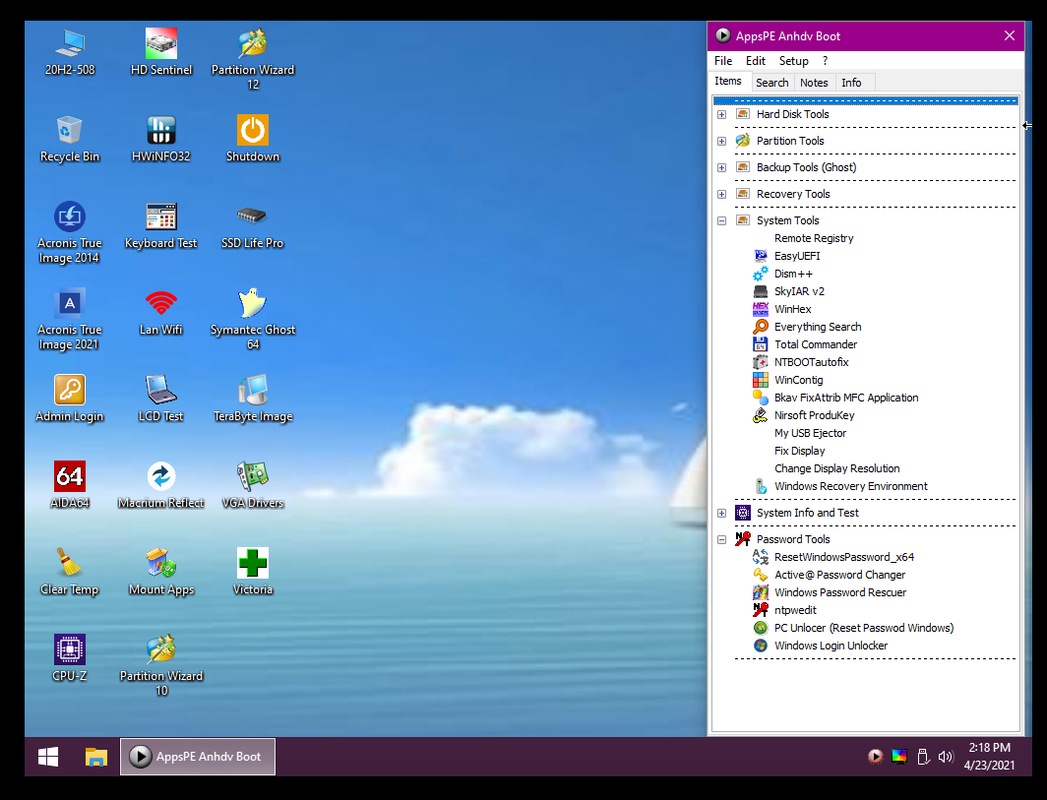Select Windows Login Unlocker entry

[x=831, y=646]
